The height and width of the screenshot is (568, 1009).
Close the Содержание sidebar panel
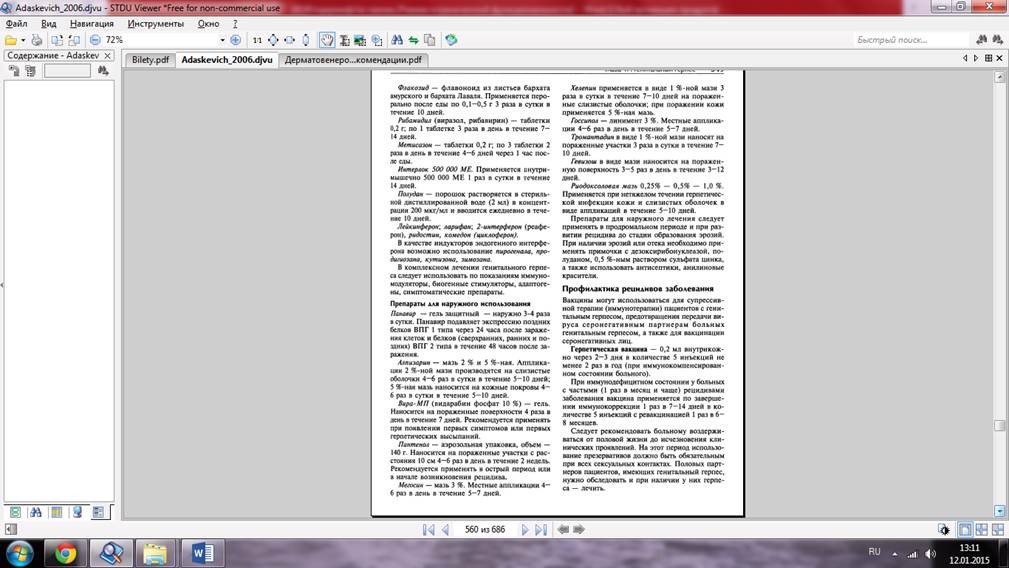107,56
